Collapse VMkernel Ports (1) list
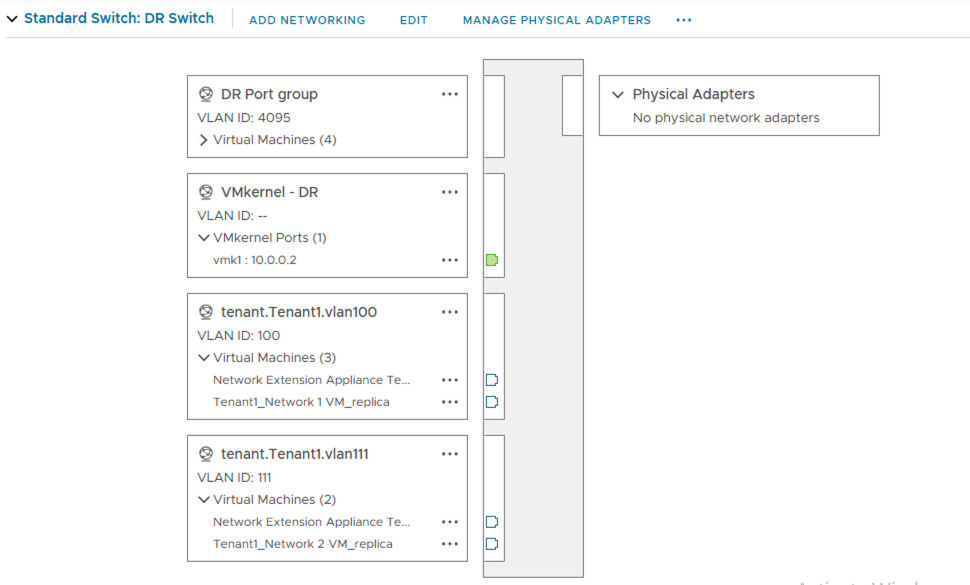970x585 pixels. pos(204,238)
